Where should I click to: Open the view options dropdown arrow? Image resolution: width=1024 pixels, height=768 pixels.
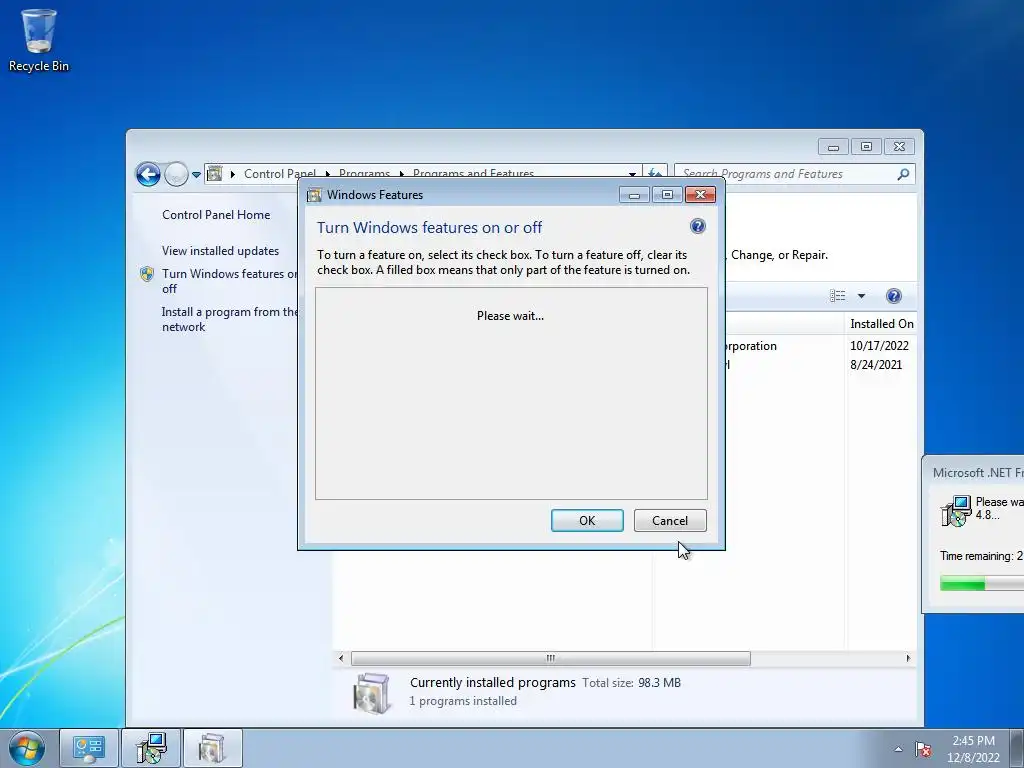861,296
